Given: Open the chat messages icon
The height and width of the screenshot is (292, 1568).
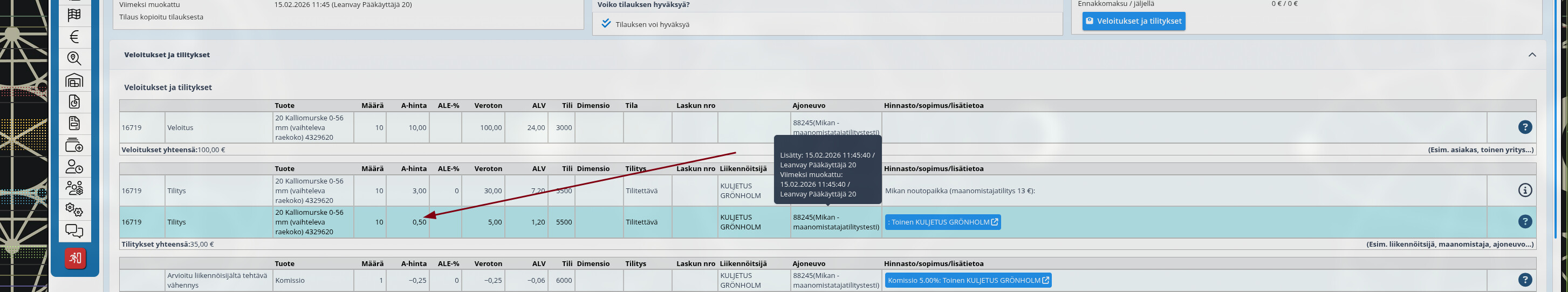Looking at the screenshot, I should pos(74,231).
